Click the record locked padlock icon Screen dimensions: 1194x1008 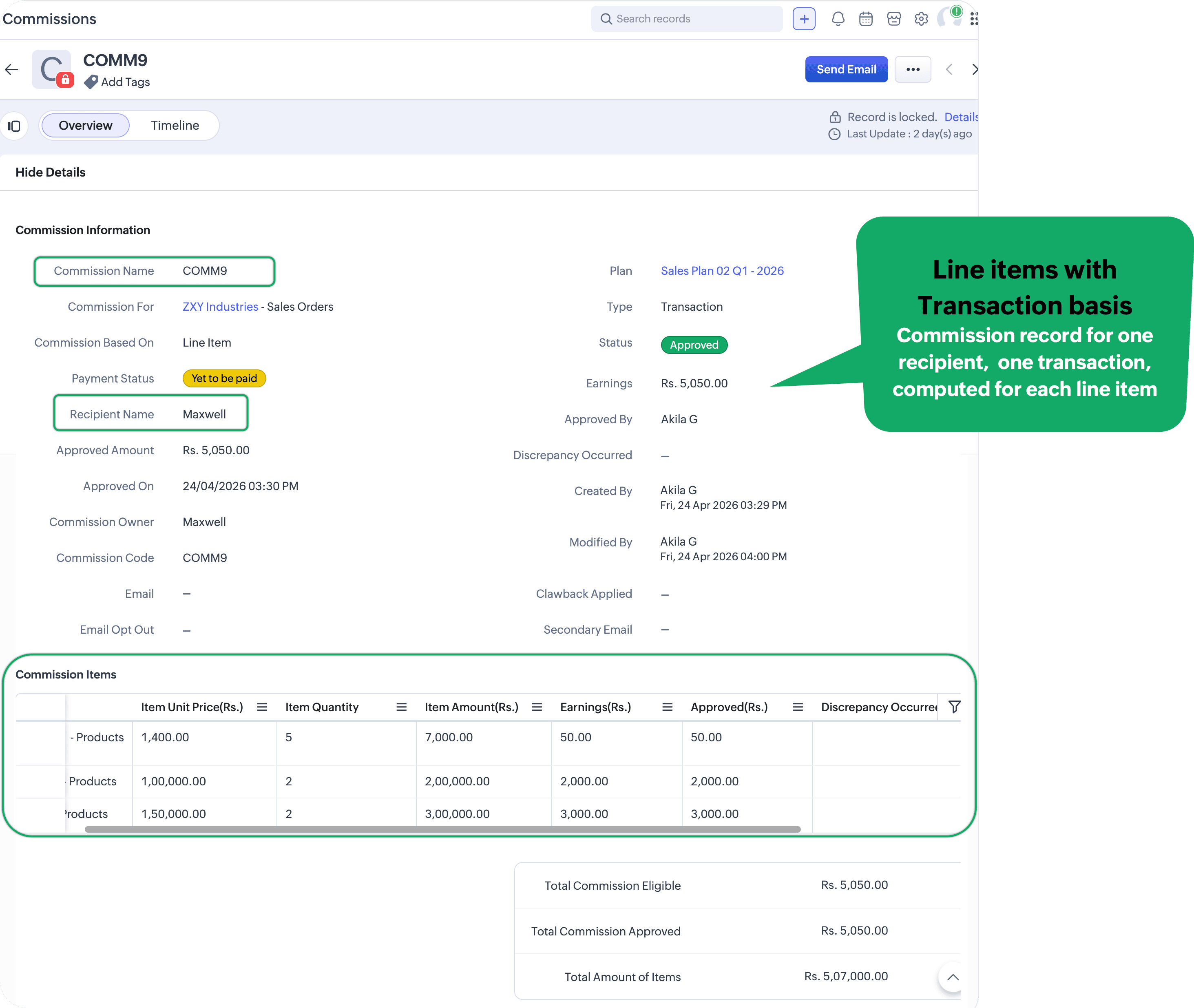835,117
